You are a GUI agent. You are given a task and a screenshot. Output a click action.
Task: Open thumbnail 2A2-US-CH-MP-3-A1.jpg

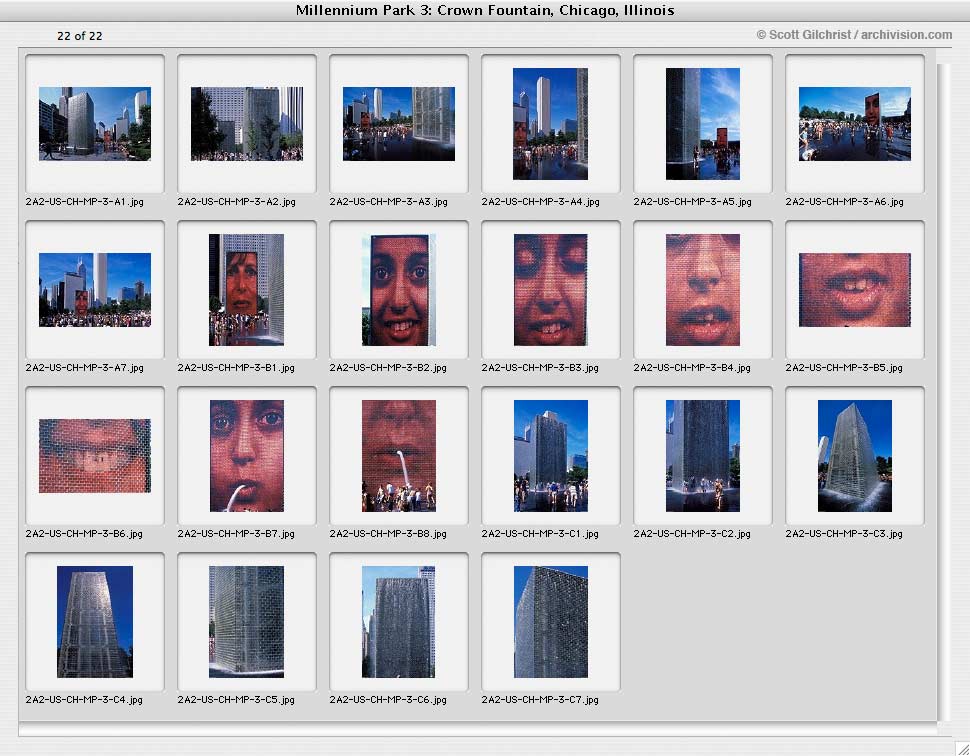click(x=95, y=124)
